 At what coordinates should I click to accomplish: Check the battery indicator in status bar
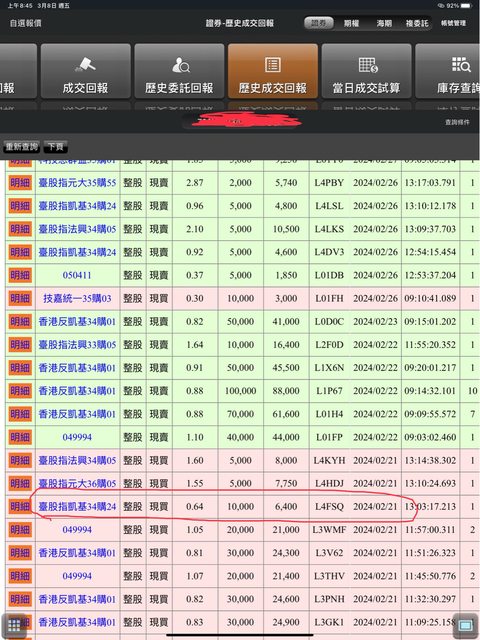(x=465, y=6)
